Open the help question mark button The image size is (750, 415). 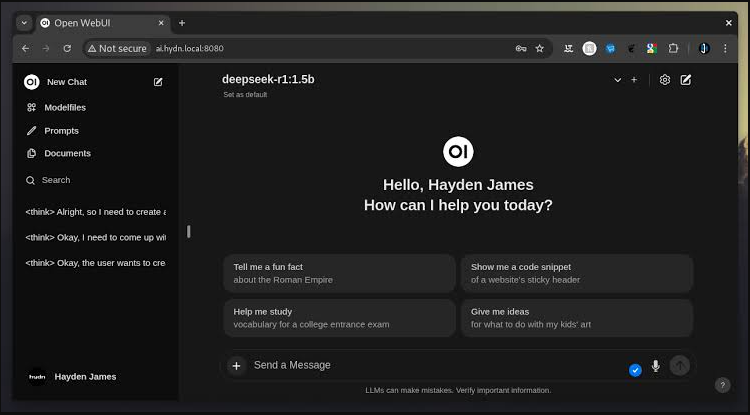tap(723, 385)
